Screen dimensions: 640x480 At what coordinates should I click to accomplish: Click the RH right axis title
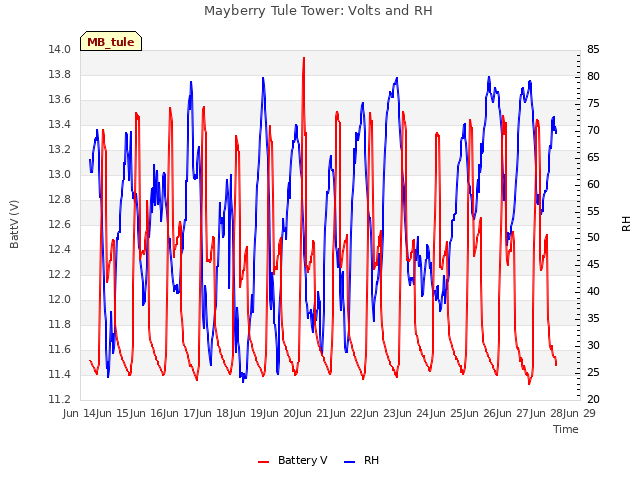point(626,224)
